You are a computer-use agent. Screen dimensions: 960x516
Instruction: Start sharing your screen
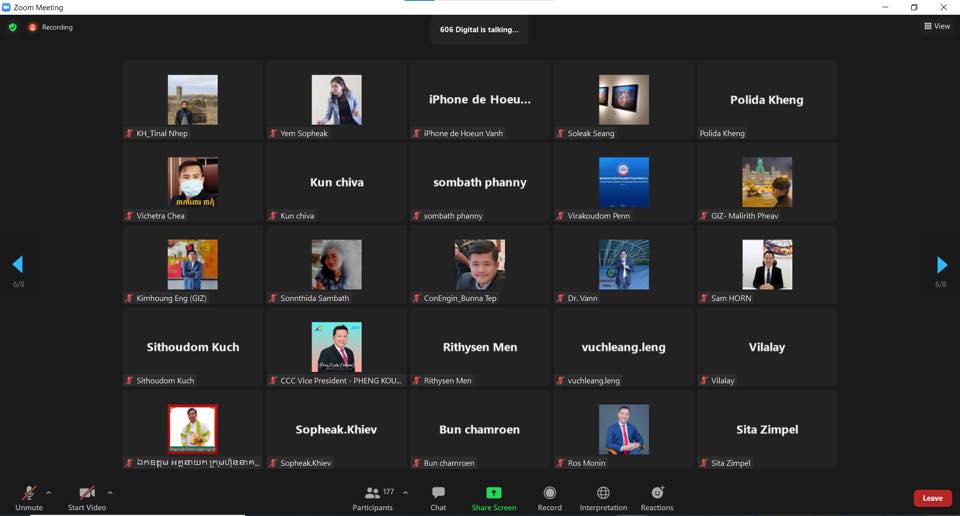[494, 497]
